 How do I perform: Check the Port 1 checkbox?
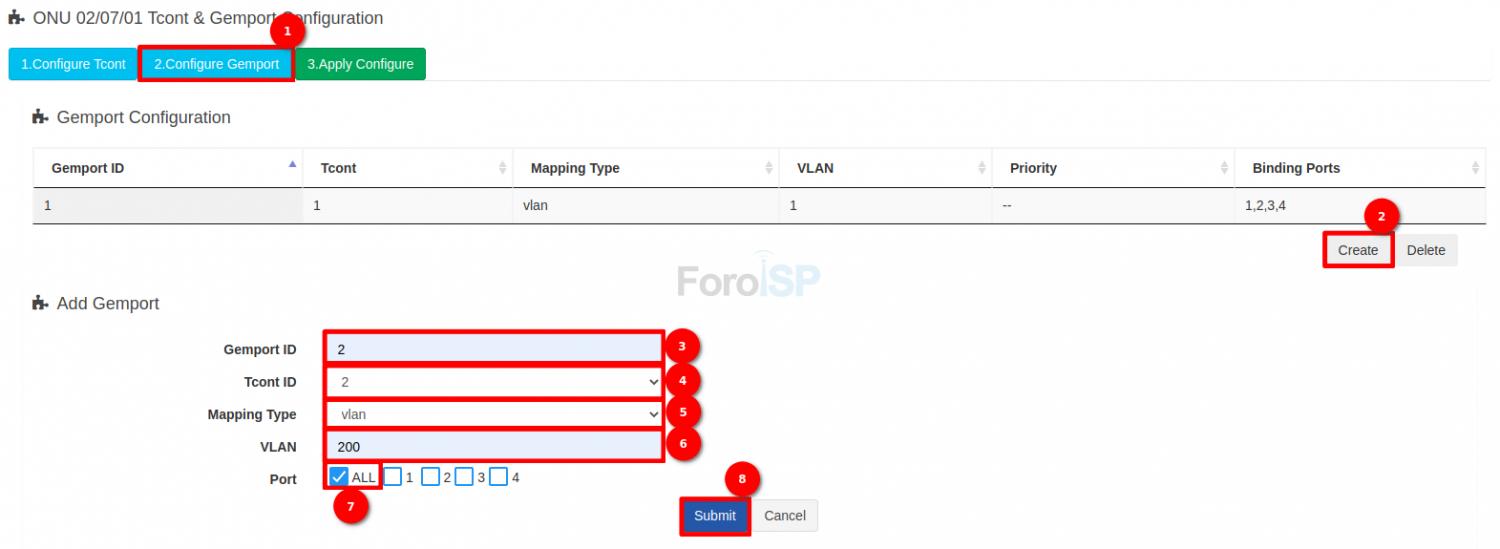(x=393, y=477)
